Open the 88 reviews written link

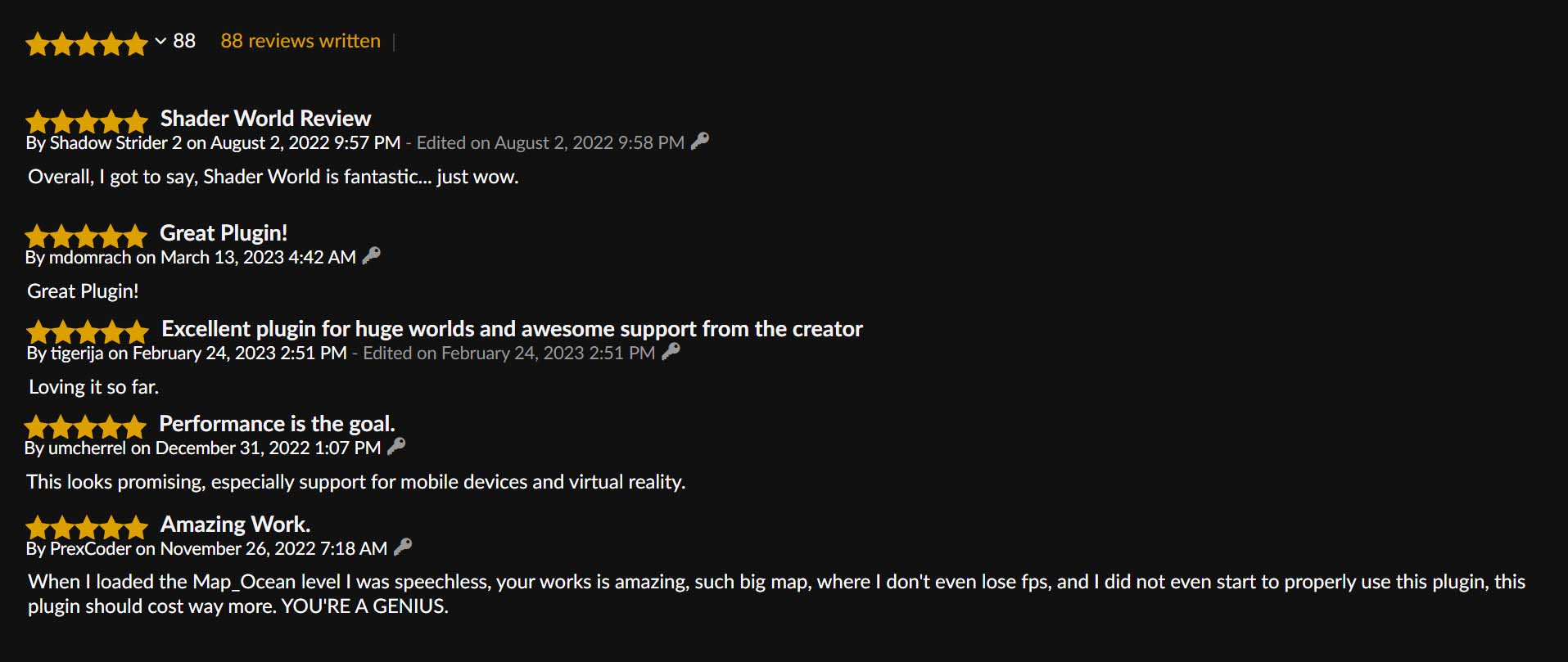(x=300, y=41)
